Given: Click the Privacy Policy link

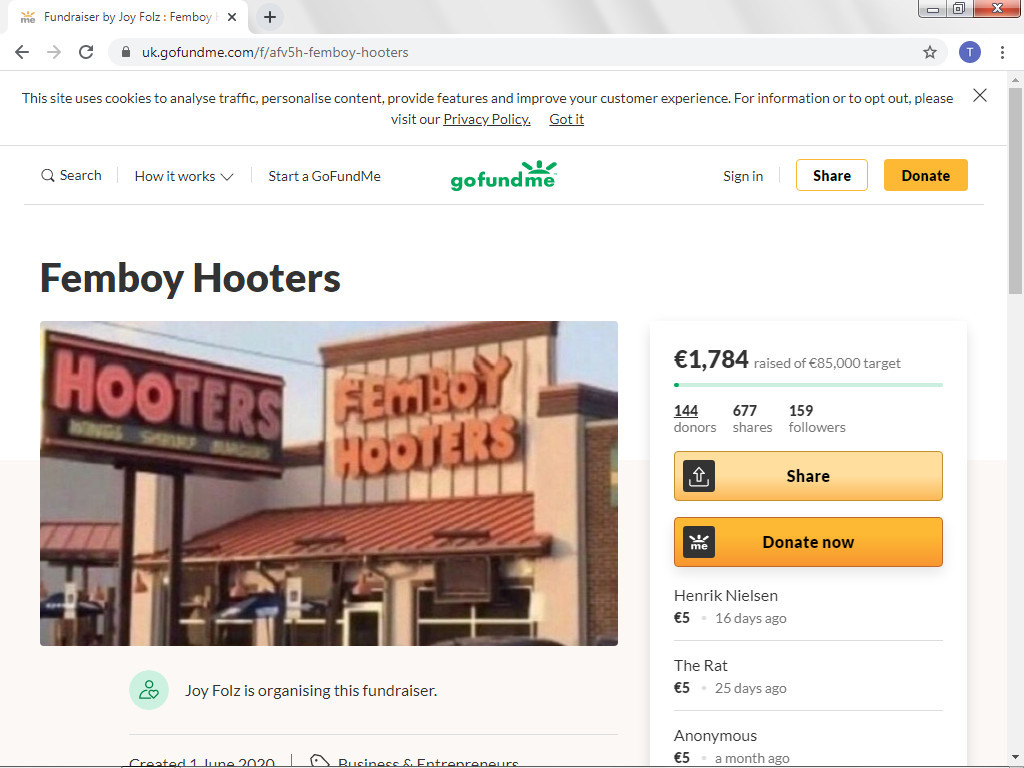Looking at the screenshot, I should pos(487,120).
